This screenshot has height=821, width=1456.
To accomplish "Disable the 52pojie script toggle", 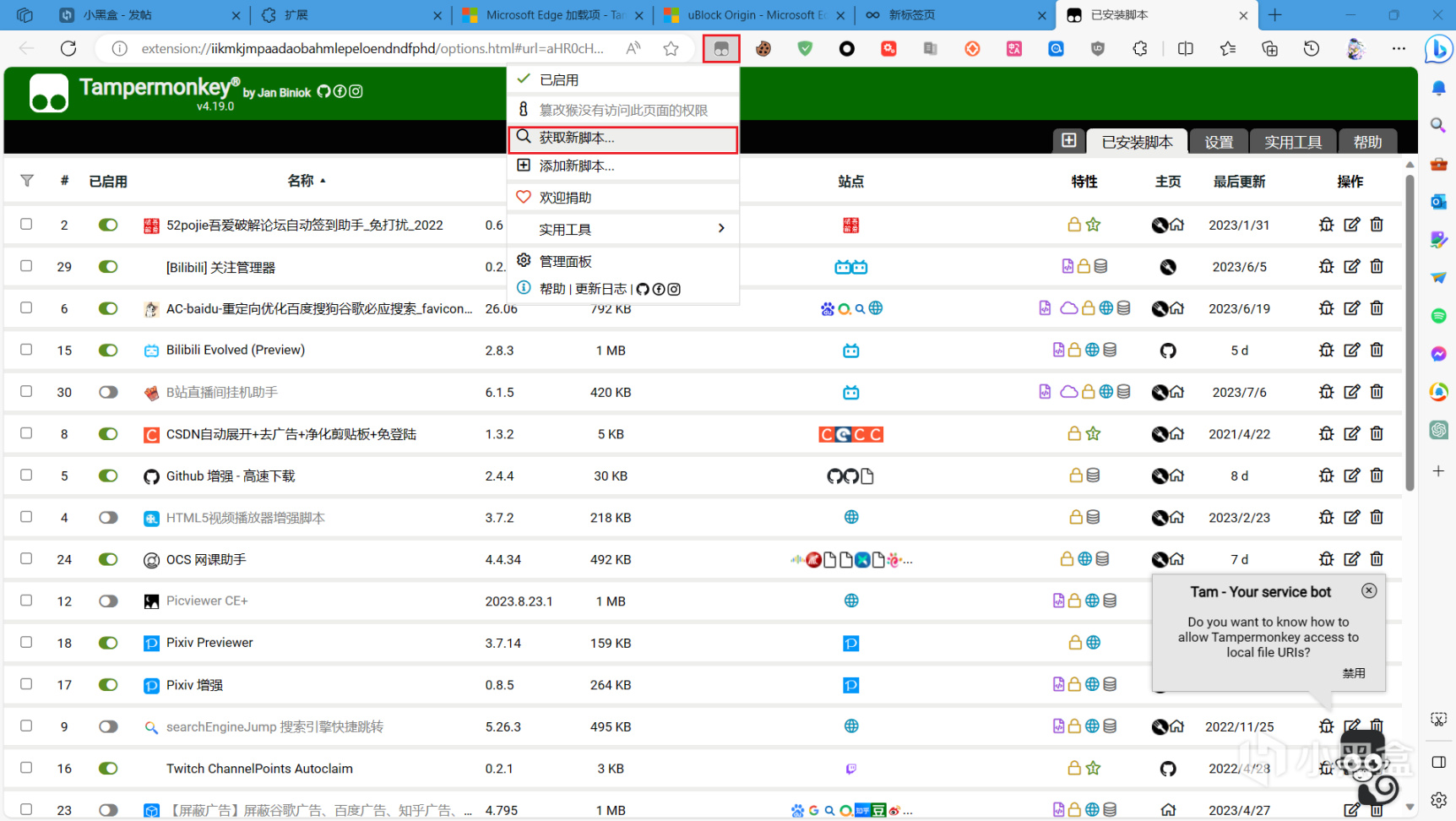I will pos(108,225).
